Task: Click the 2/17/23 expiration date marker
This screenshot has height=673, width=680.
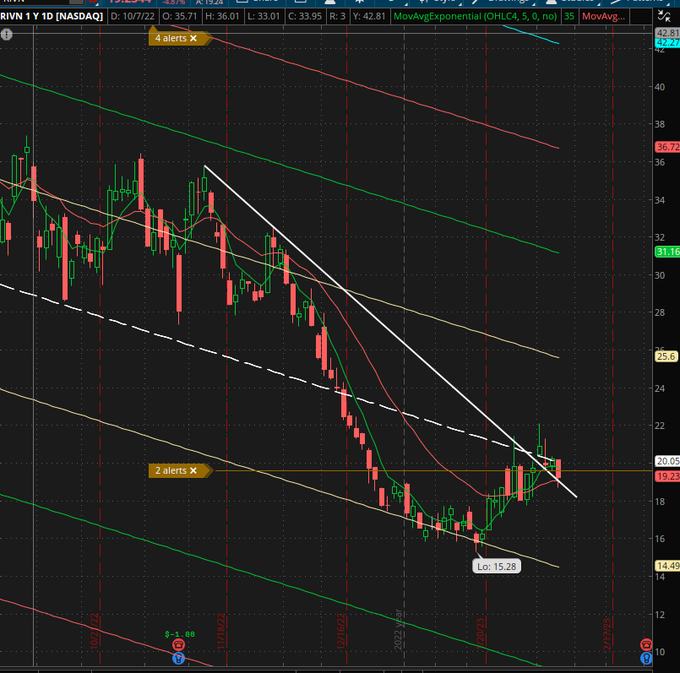Action: [x=607, y=634]
